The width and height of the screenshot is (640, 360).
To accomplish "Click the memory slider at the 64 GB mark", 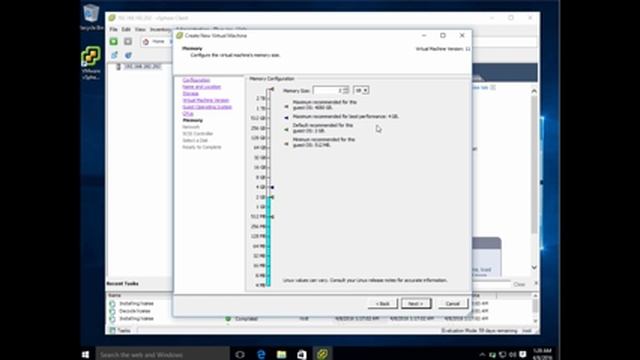I will coord(269,148).
